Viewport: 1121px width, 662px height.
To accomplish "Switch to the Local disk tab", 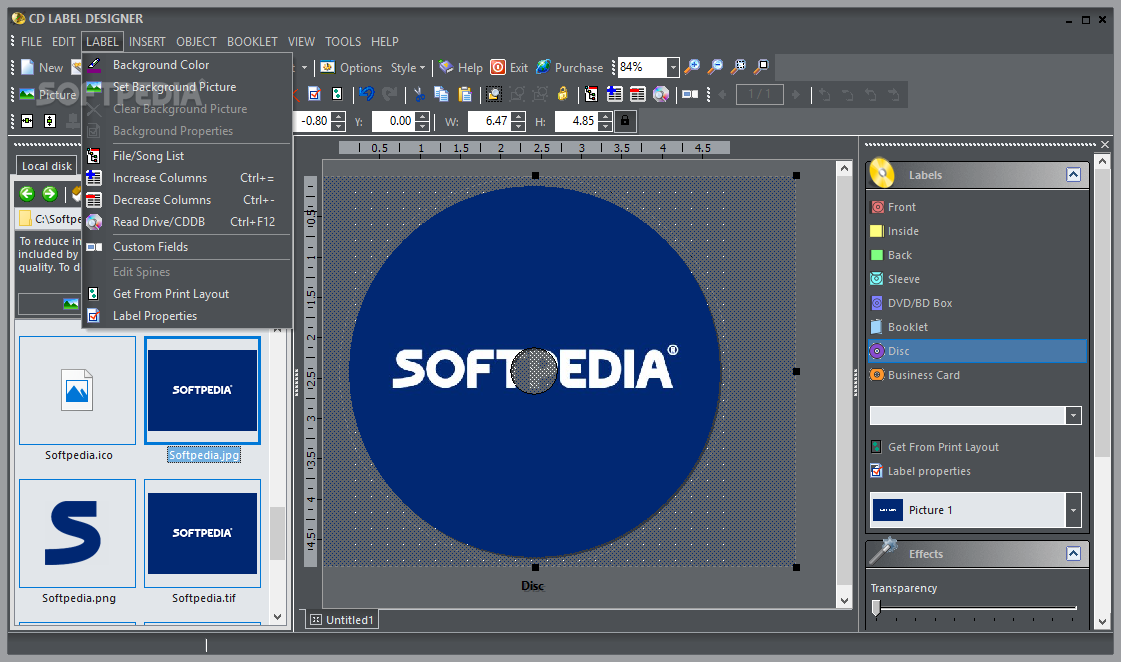I will coord(46,166).
